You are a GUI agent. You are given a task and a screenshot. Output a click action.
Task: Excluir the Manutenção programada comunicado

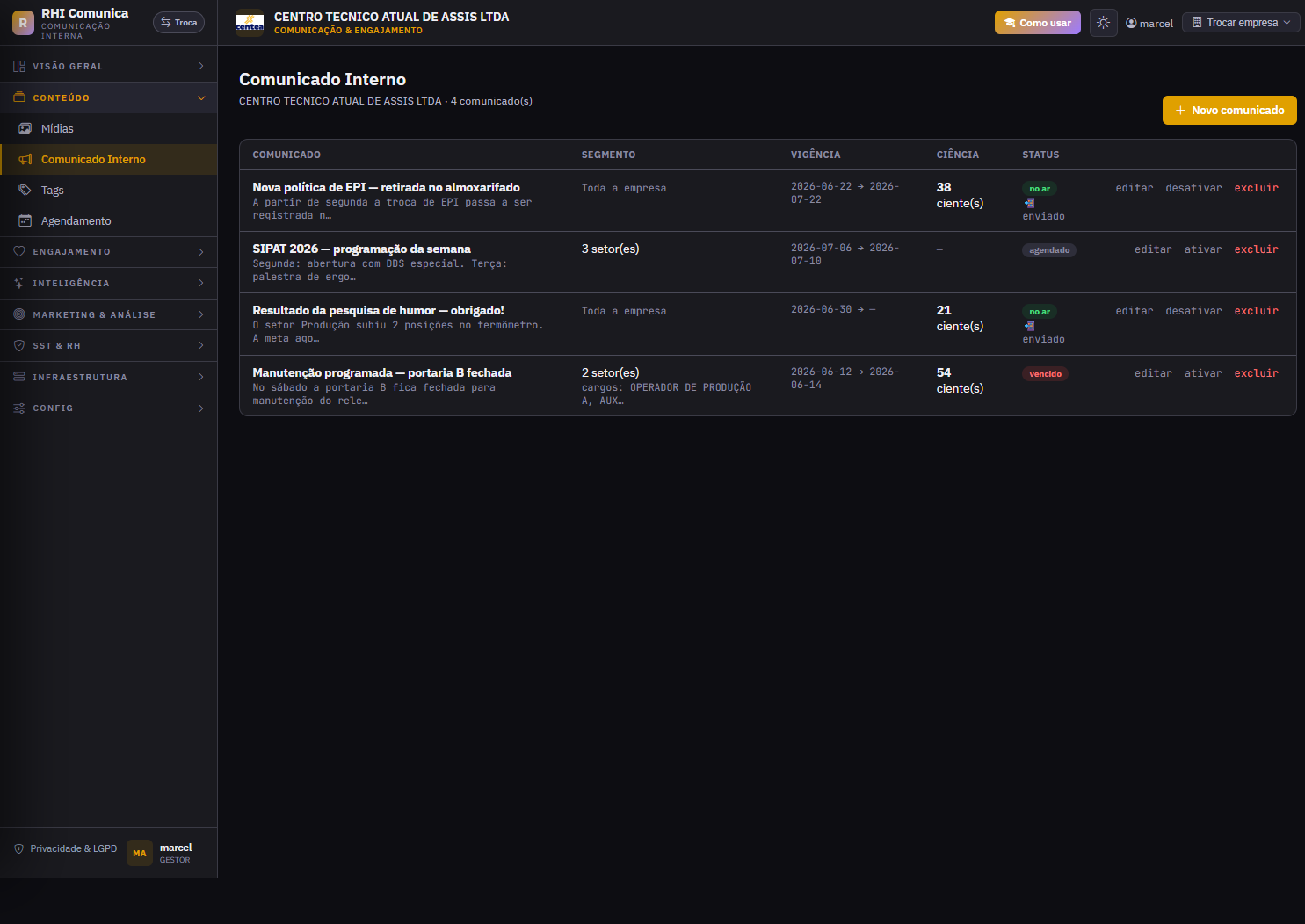point(1256,373)
